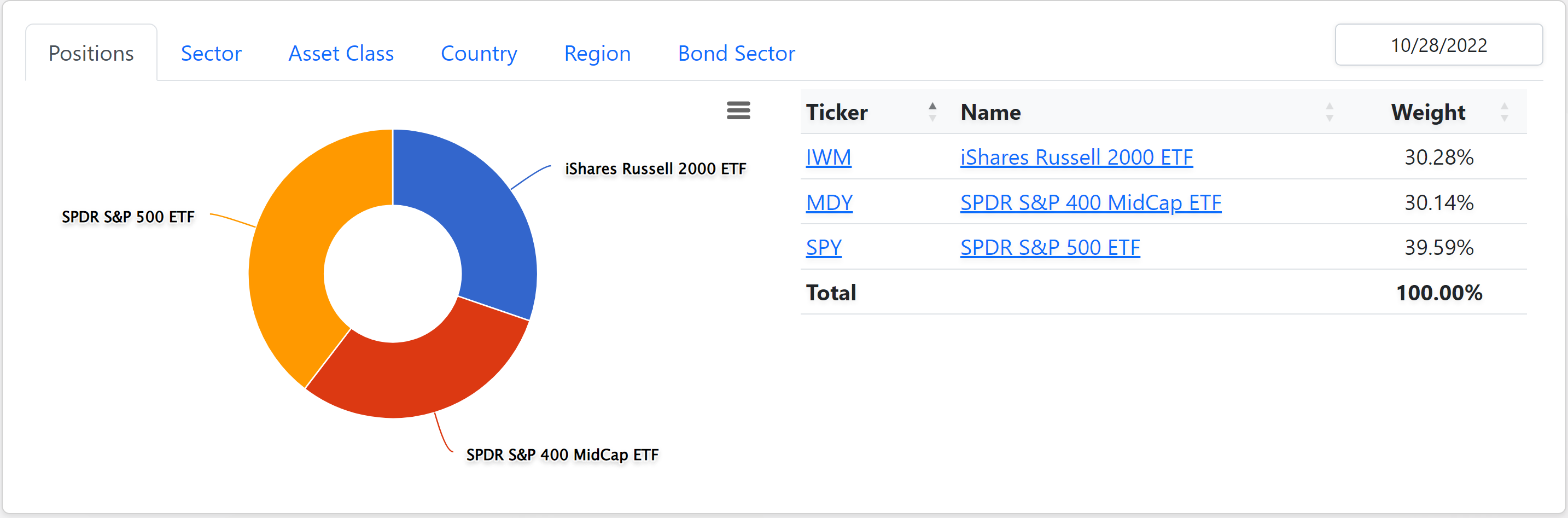Open the SPY ticker link

tap(824, 247)
